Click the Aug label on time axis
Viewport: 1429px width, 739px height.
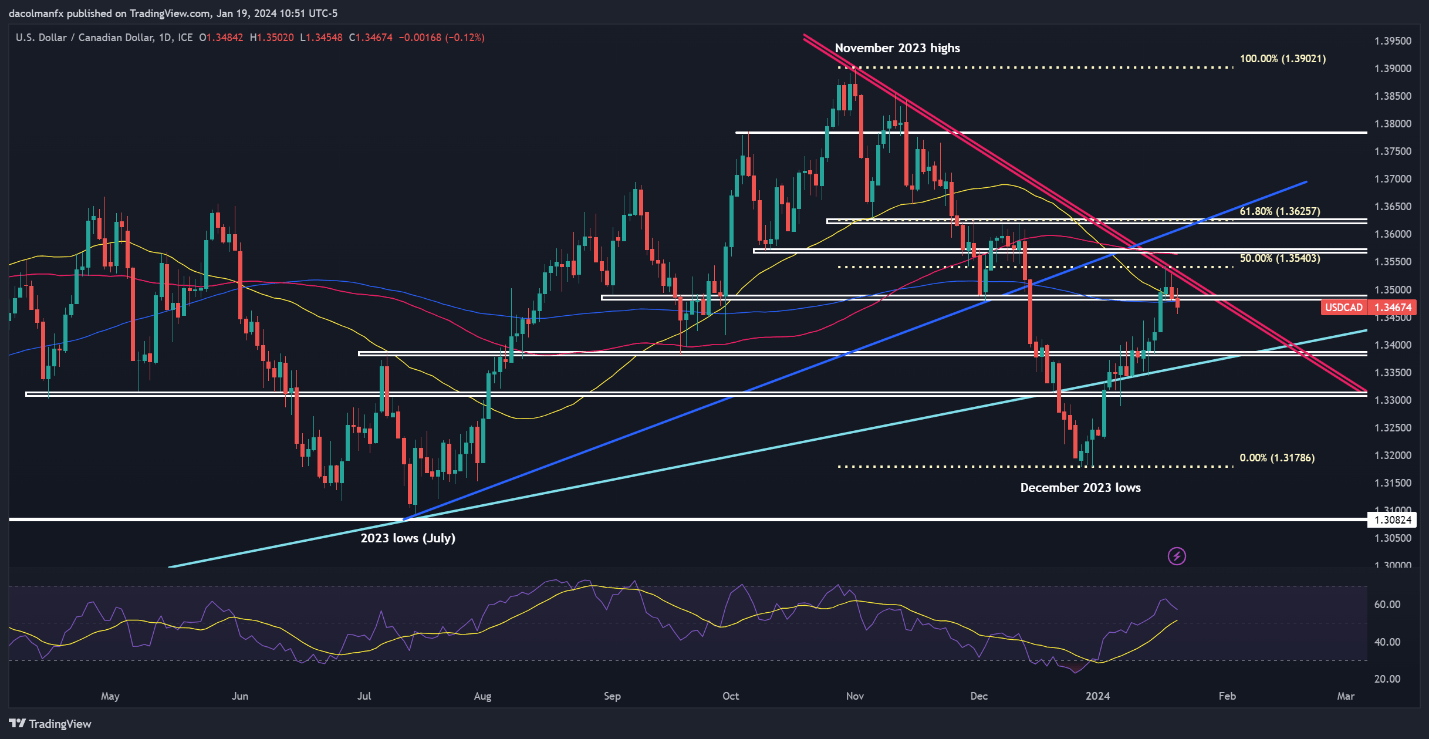[483, 696]
